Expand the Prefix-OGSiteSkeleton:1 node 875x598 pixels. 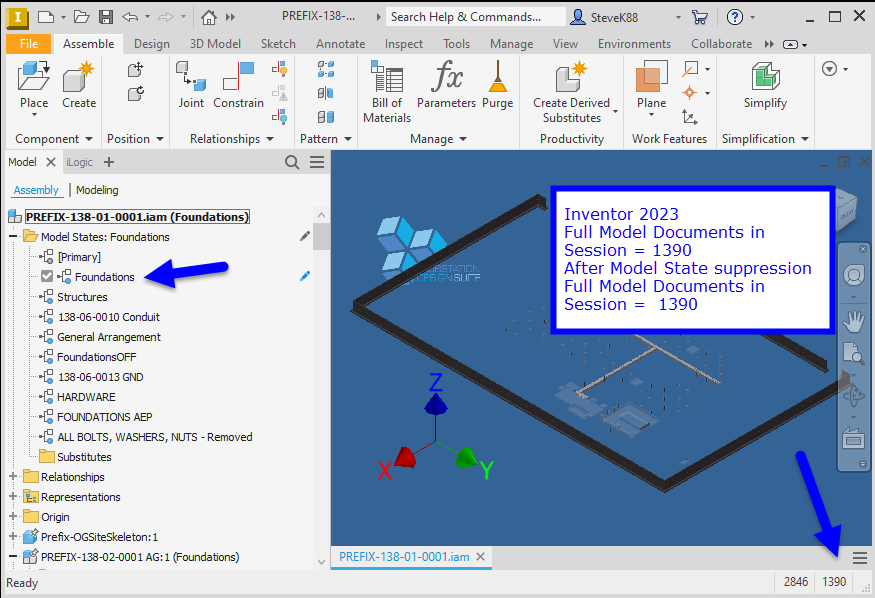pos(13,536)
